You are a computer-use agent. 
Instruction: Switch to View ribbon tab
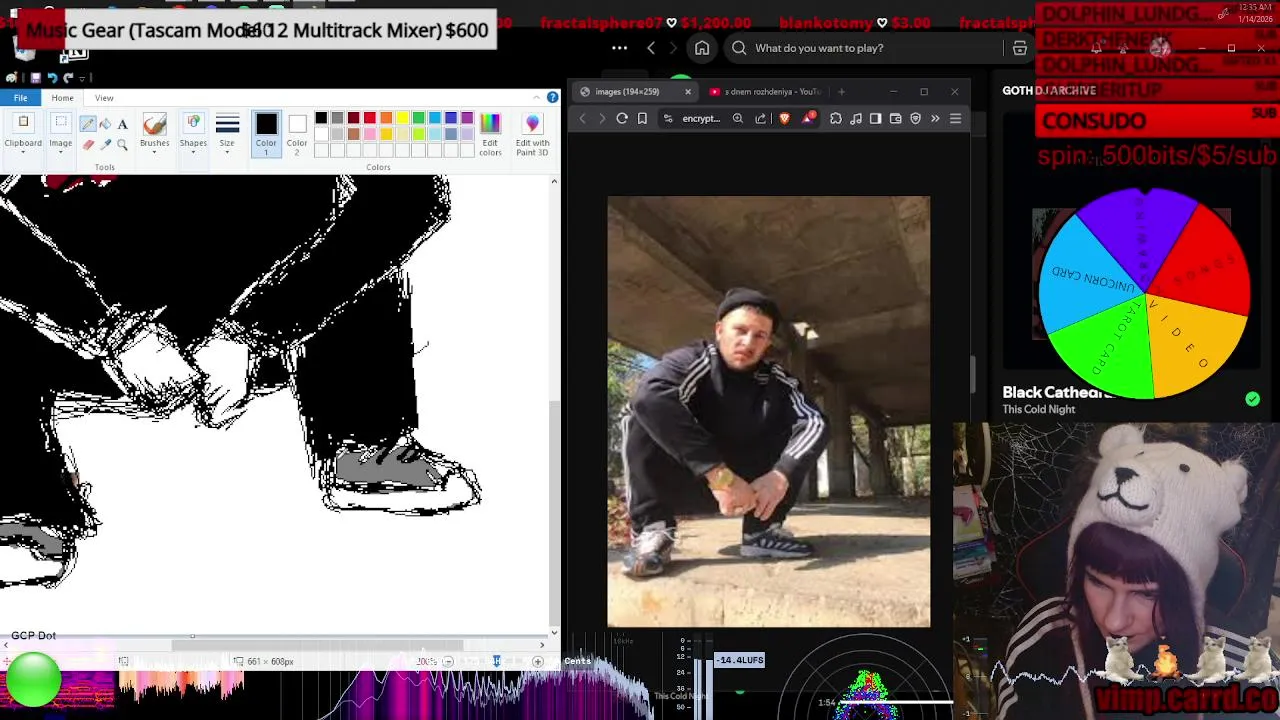(104, 98)
